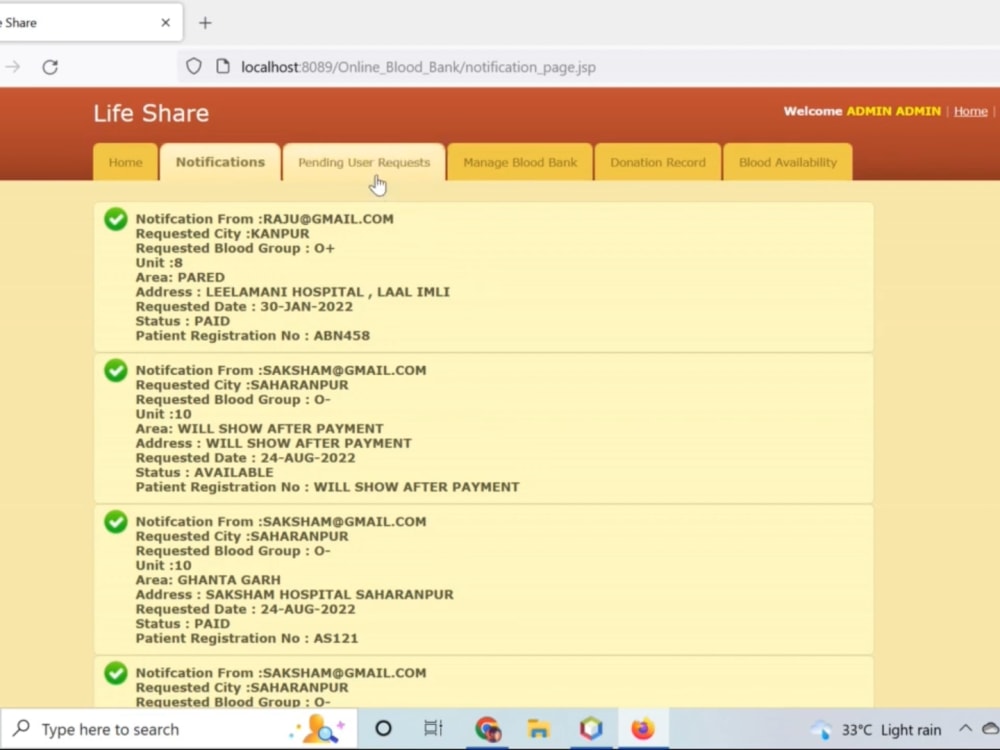Open Chrome from the taskbar
This screenshot has width=1000, height=750.
click(x=488, y=729)
